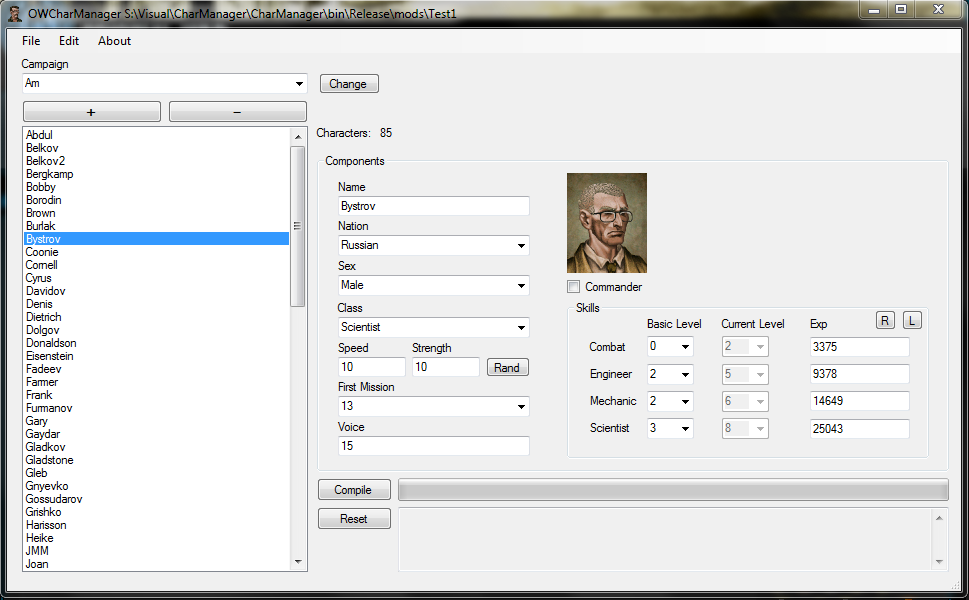Select Eisenstein in the character list
969x600 pixels.
click(49, 356)
